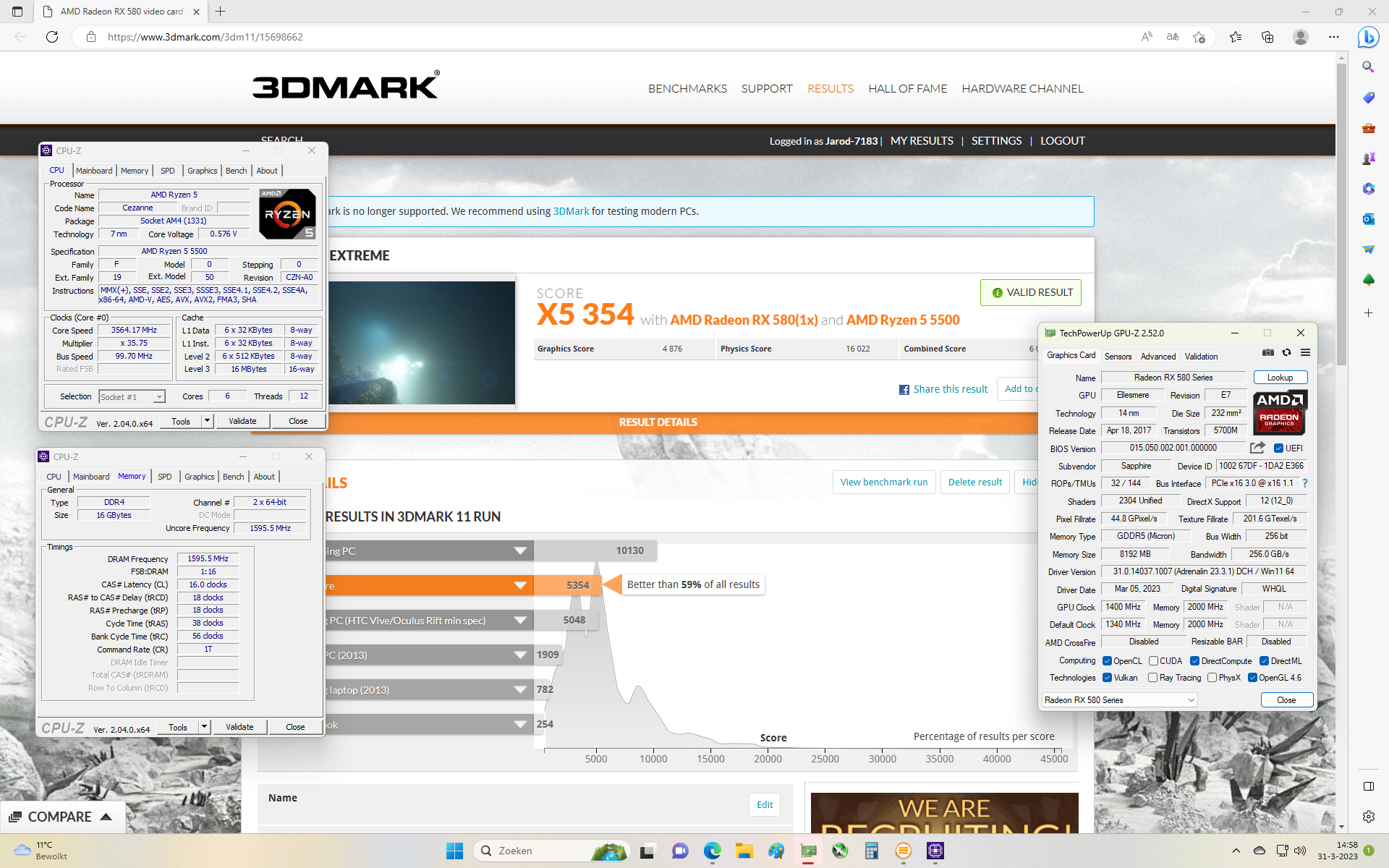Open the MY RESULTS link
The image size is (1389, 868).
[x=922, y=141]
